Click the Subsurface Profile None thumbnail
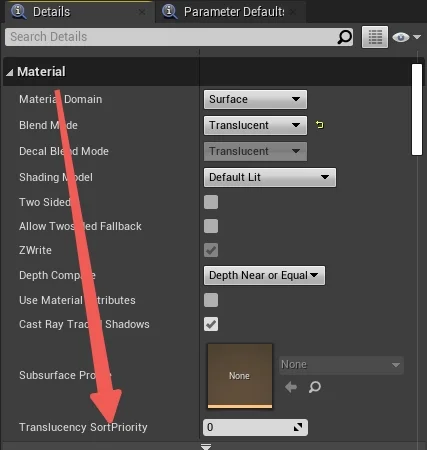This screenshot has height=450, width=427. click(240, 376)
